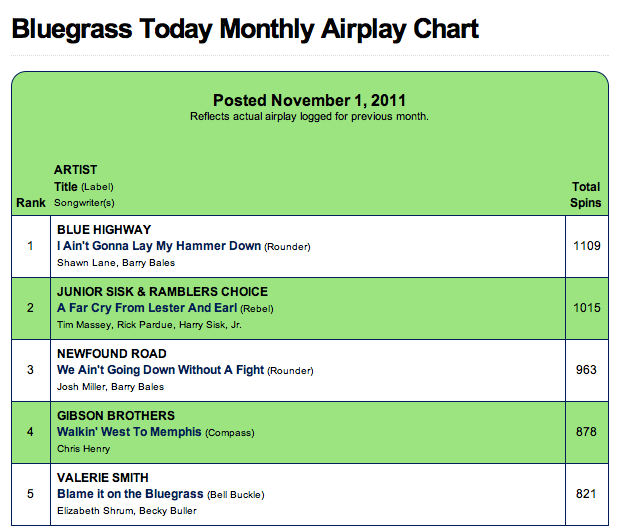Screen dimensions: 618x526
Task: Open the Walkin' West To Memphis song link
Action: (x=129, y=432)
